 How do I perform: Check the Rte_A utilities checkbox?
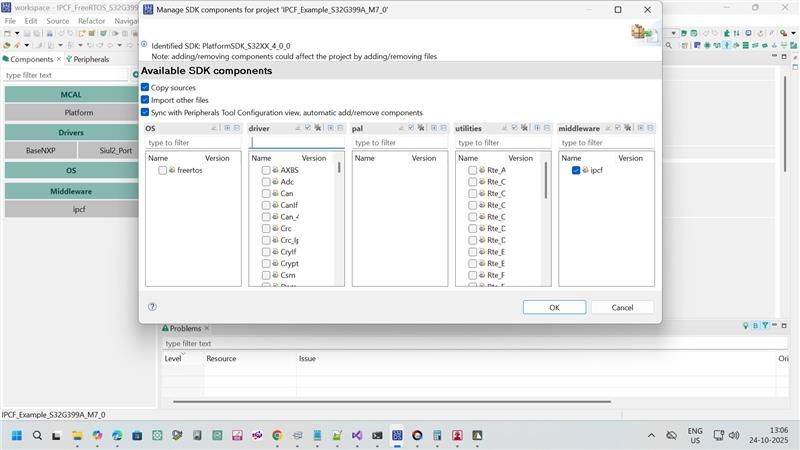pos(472,170)
